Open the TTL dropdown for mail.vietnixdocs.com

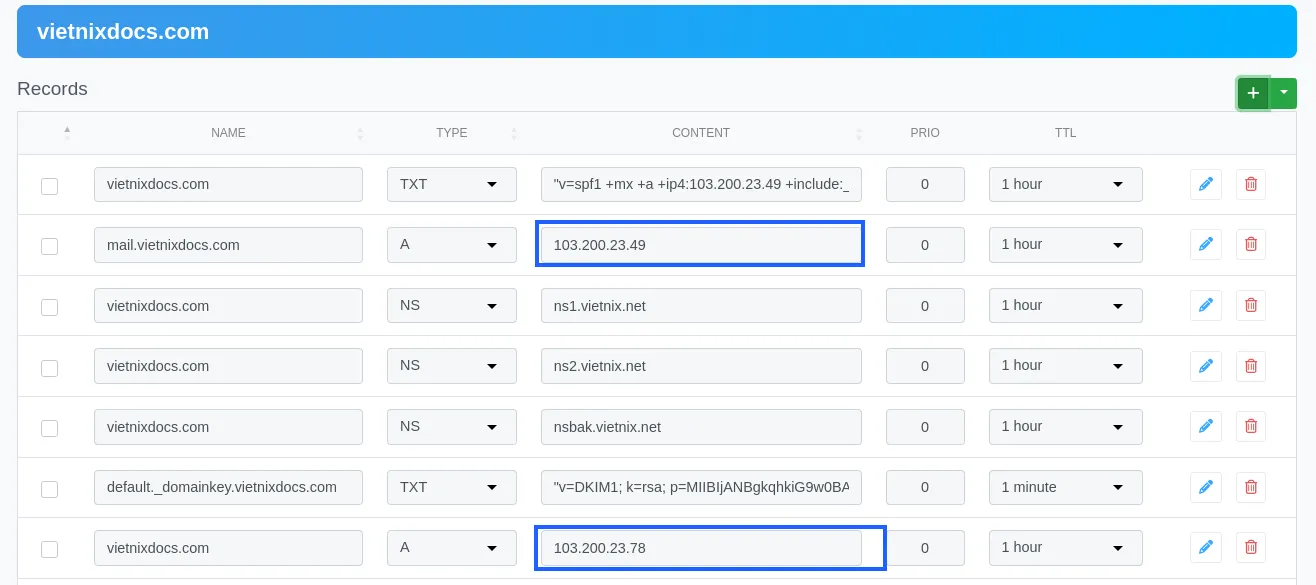[1066, 244]
